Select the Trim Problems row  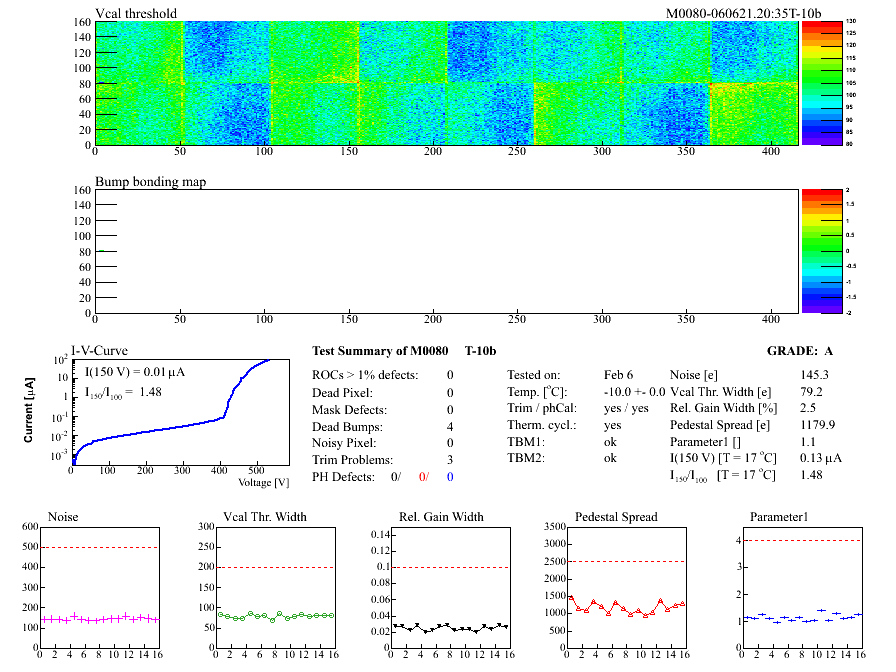tap(383, 460)
